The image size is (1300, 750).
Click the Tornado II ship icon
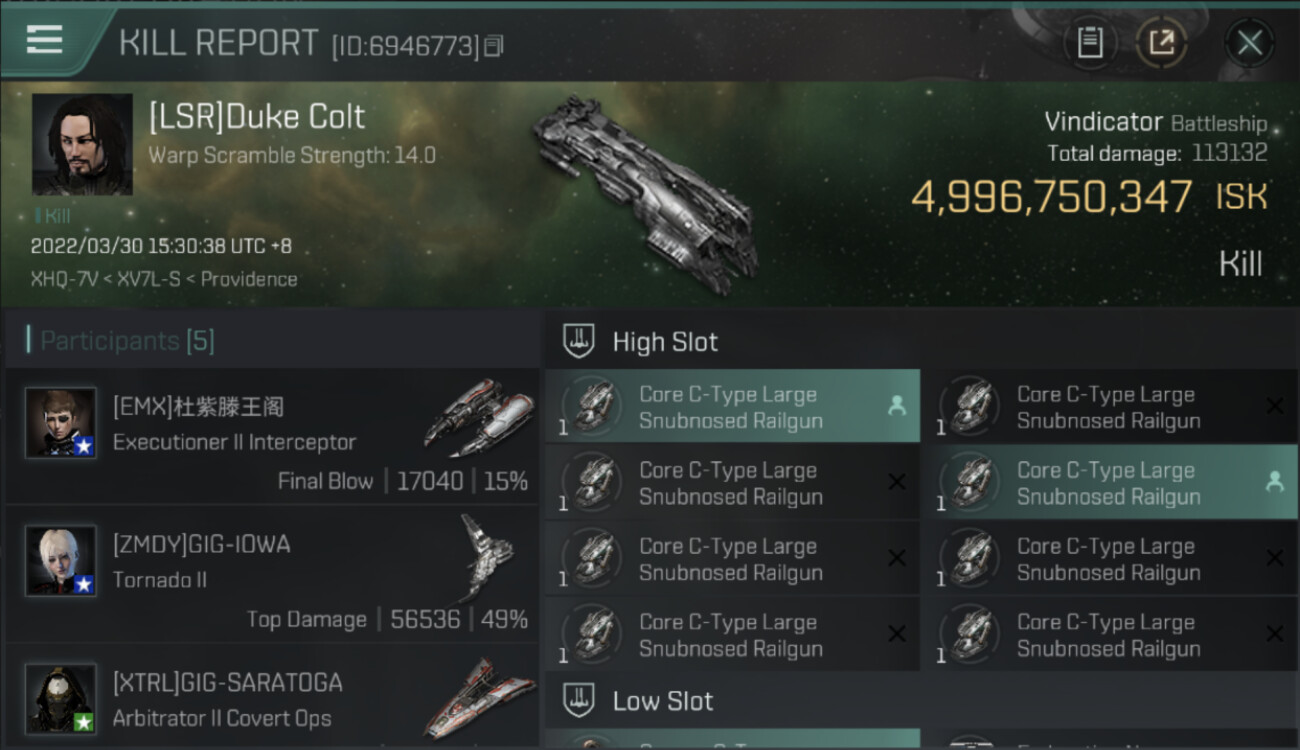[x=488, y=556]
